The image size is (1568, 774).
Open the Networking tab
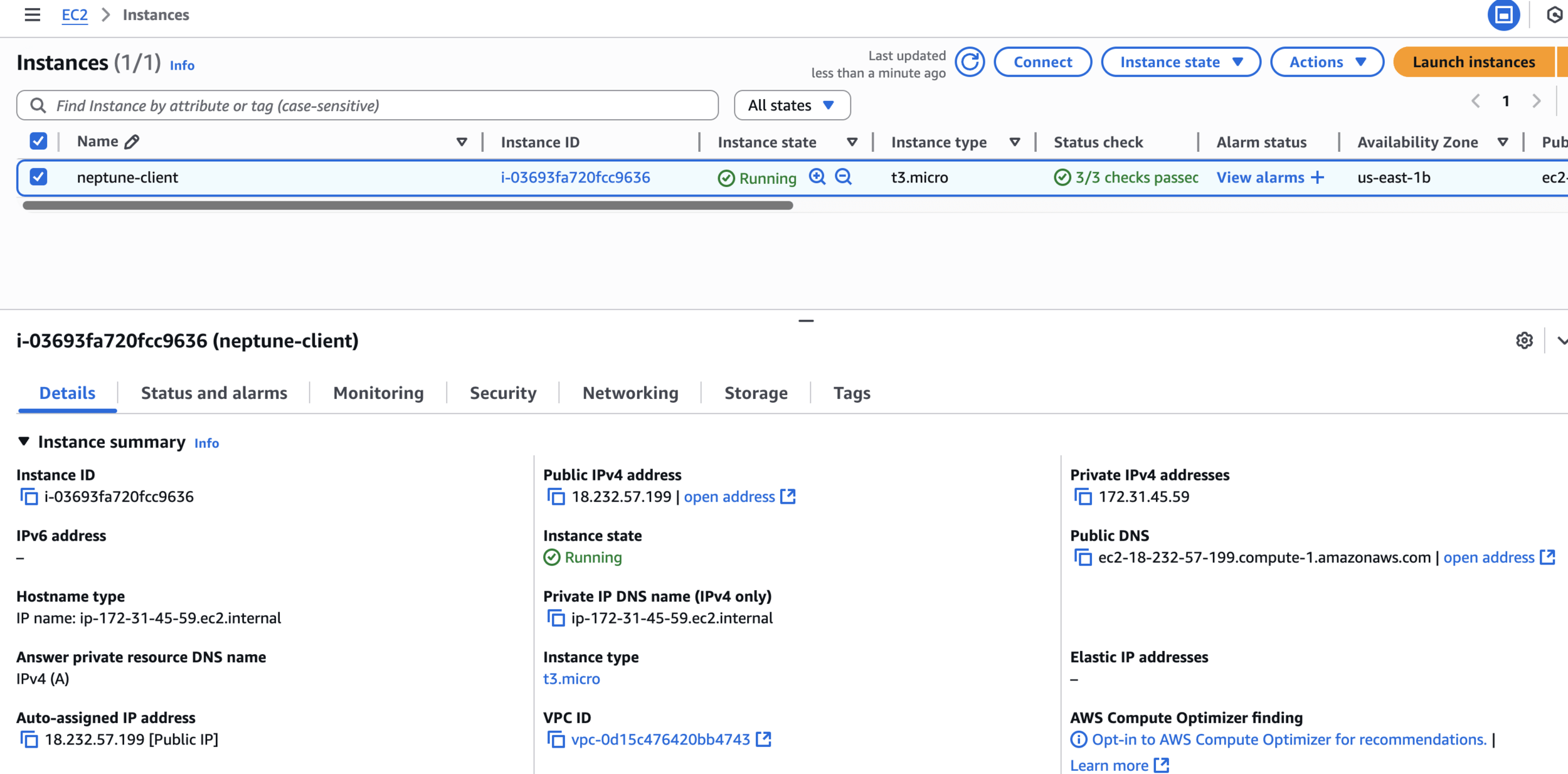630,393
